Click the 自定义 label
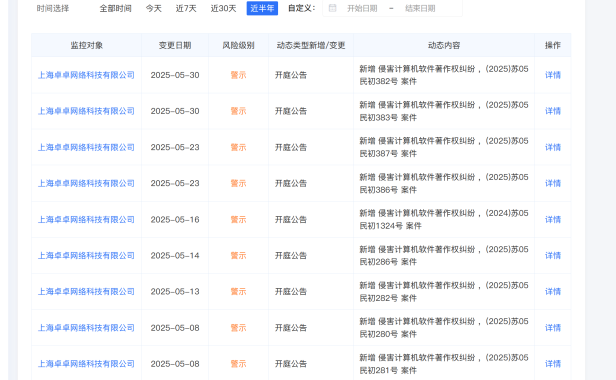The image size is (616, 380). 301,8
